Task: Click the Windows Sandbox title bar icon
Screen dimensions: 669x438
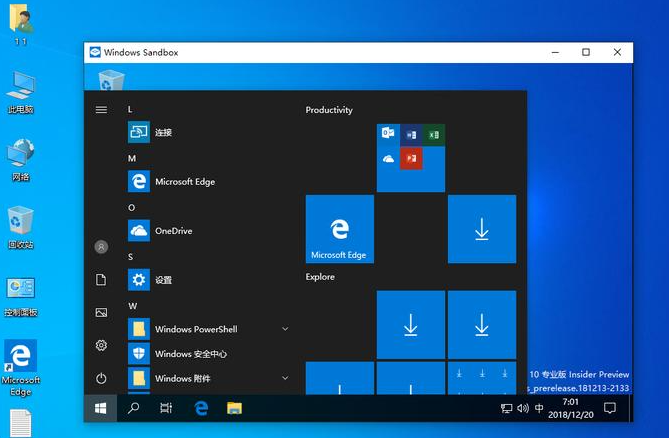Action: pos(95,52)
